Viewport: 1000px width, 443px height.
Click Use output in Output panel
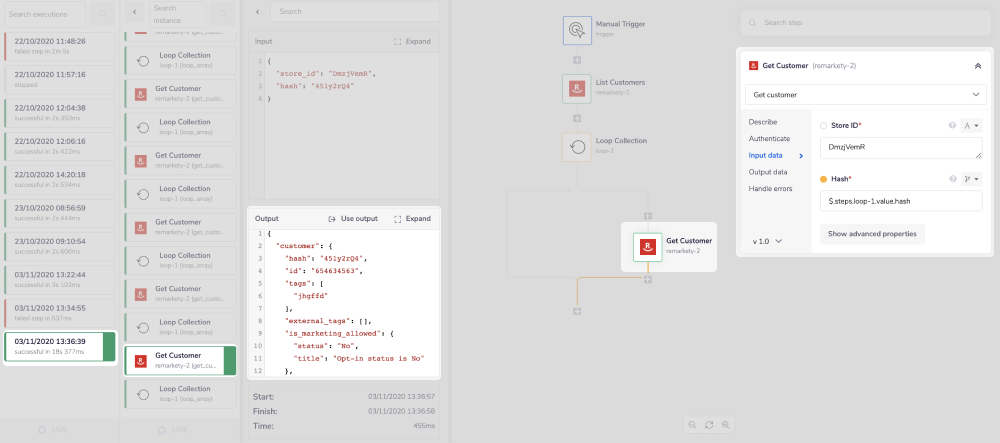pyautogui.click(x=353, y=219)
